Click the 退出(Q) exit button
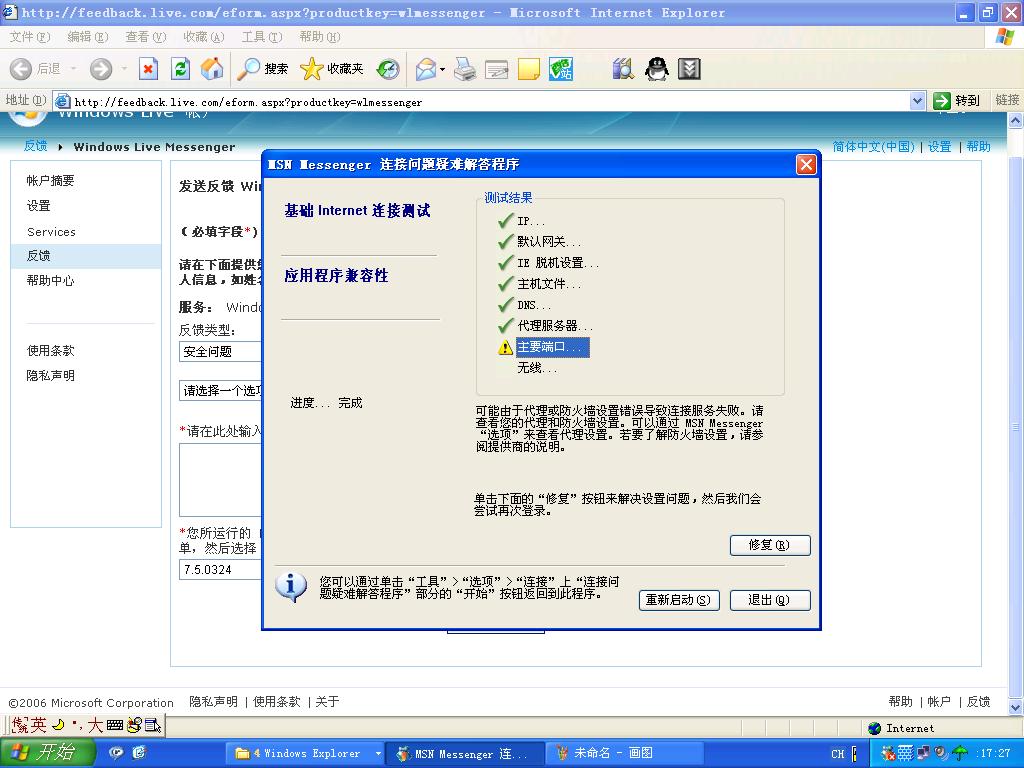The height and width of the screenshot is (768, 1024). pyautogui.click(x=770, y=600)
